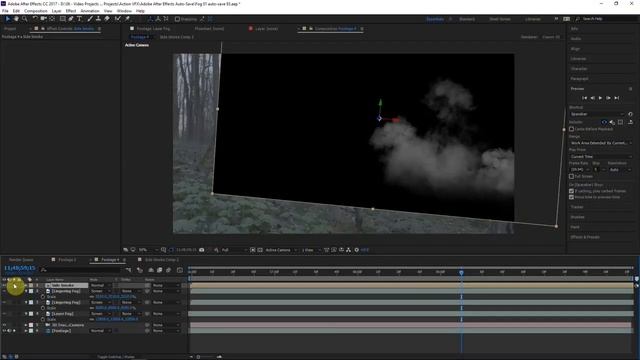The image size is (640, 360).
Task: Open the Animation menu
Action: pyautogui.click(x=90, y=11)
